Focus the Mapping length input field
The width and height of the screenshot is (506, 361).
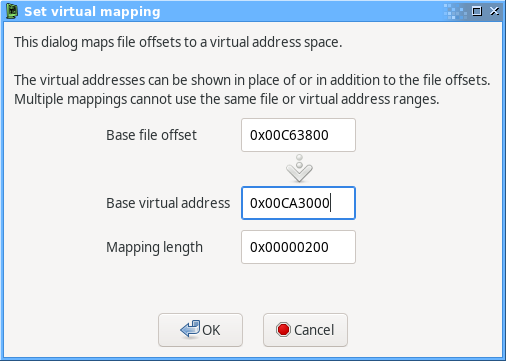pos(298,247)
